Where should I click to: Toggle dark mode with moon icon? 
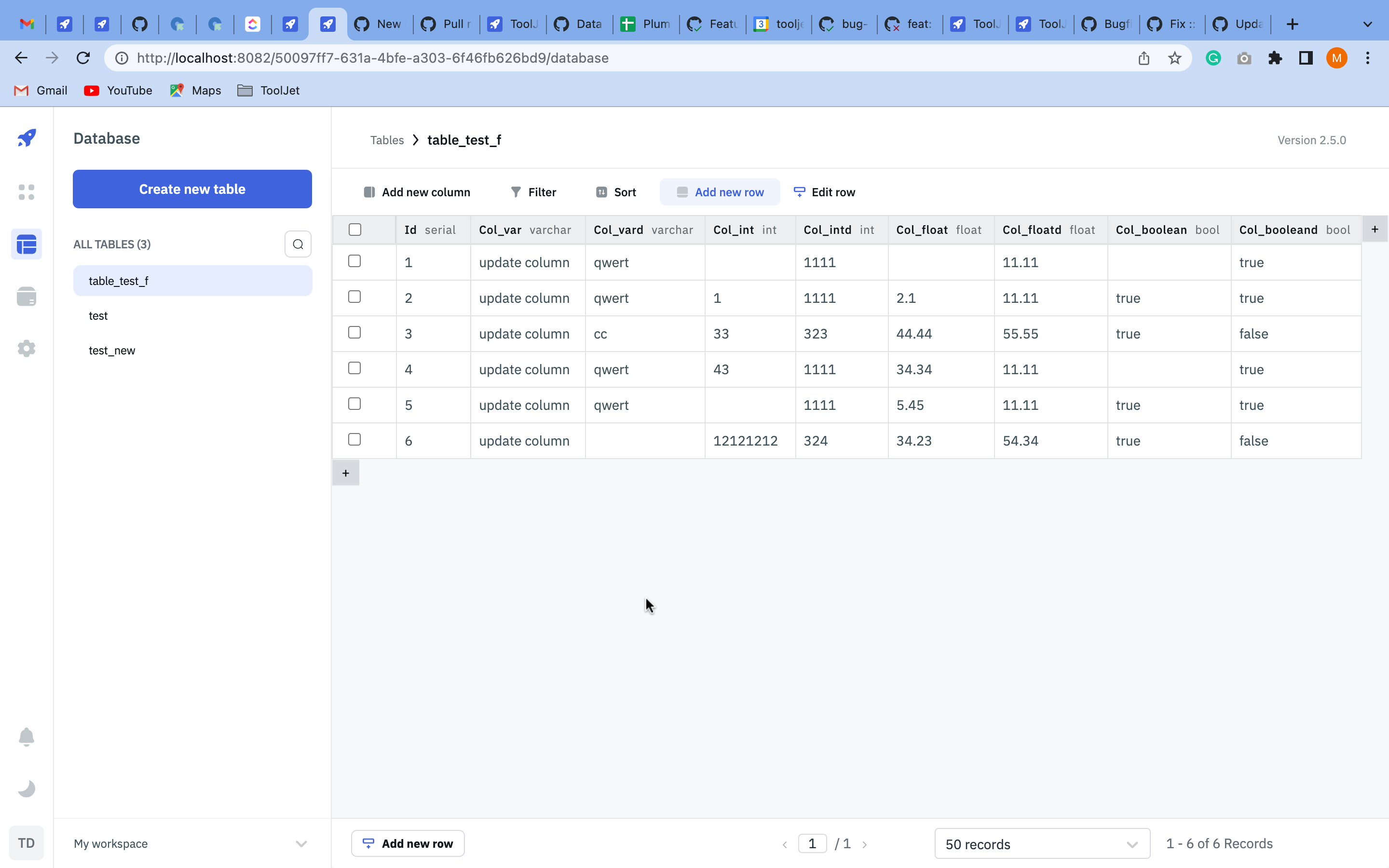(27, 788)
